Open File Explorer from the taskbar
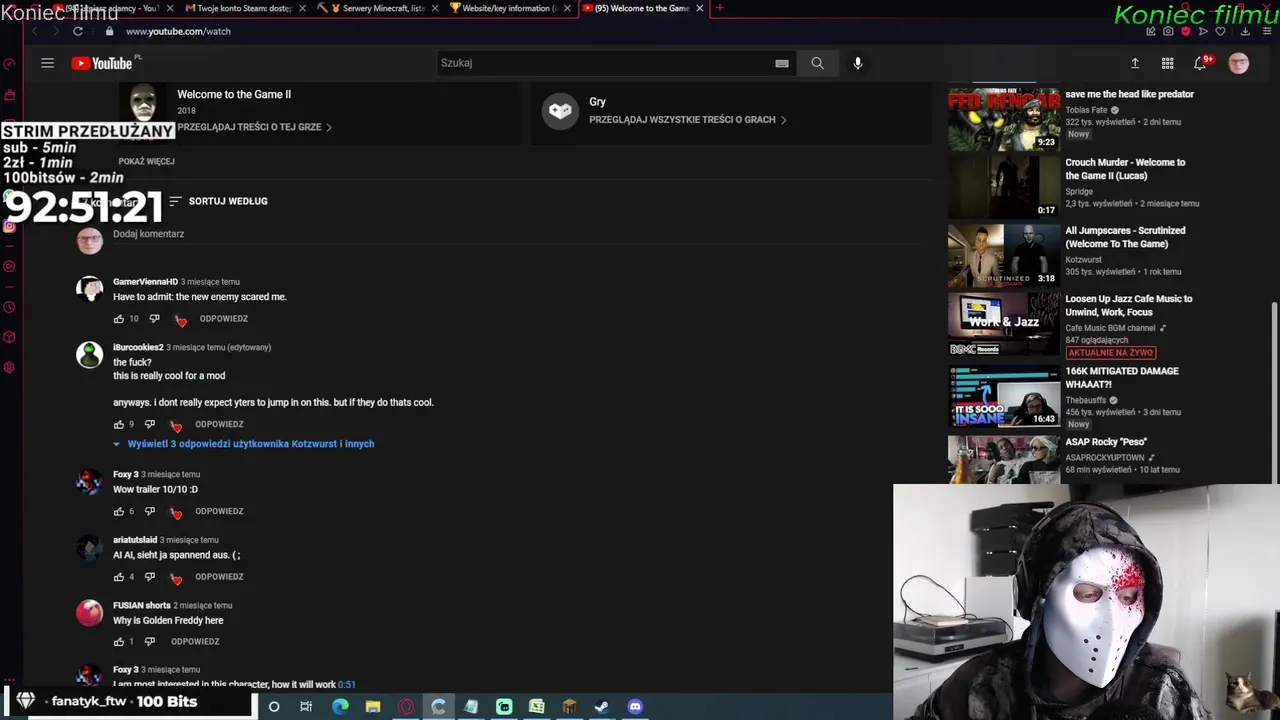 tap(373, 707)
